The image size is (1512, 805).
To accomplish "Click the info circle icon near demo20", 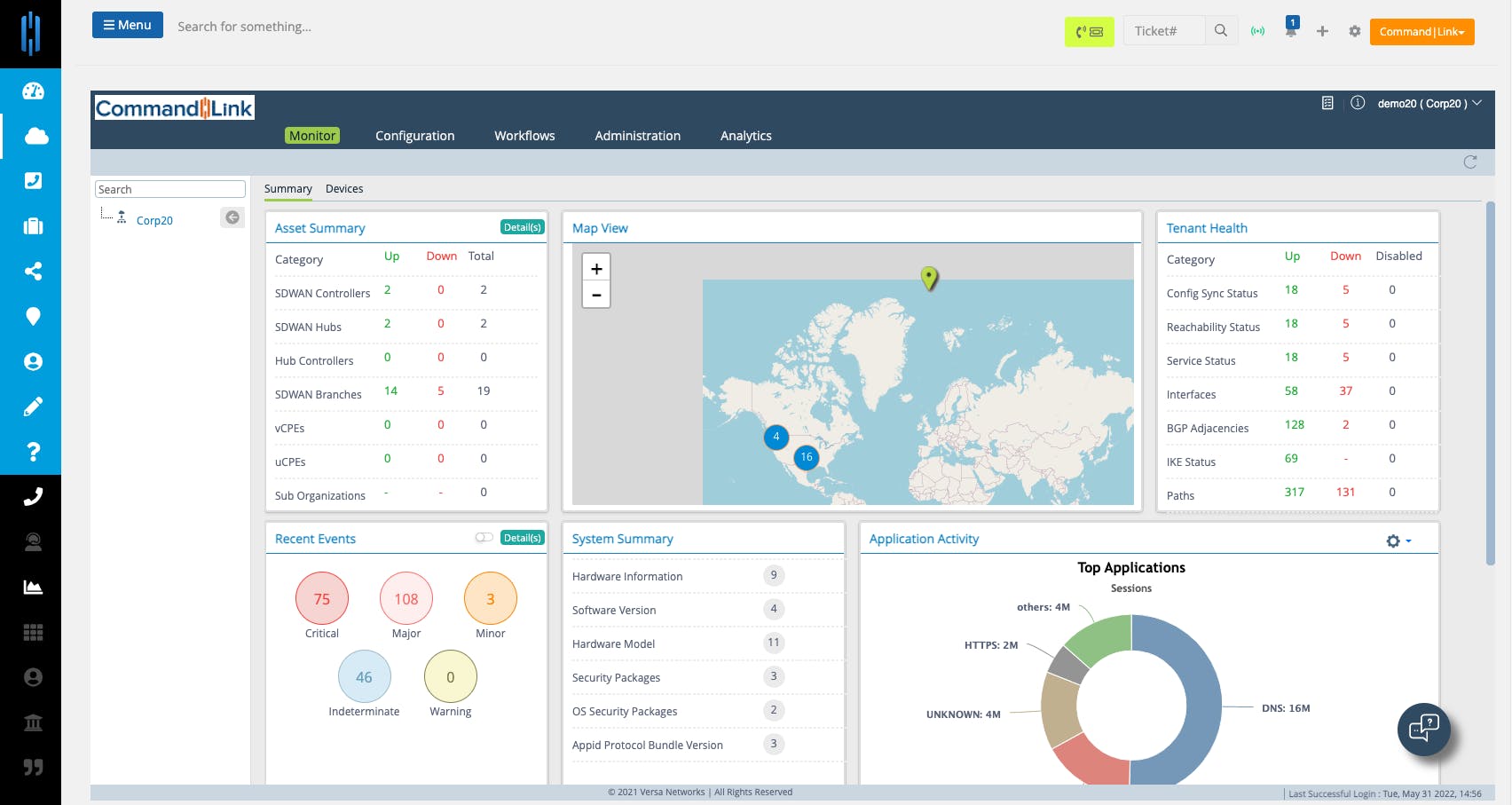I will tap(1358, 103).
